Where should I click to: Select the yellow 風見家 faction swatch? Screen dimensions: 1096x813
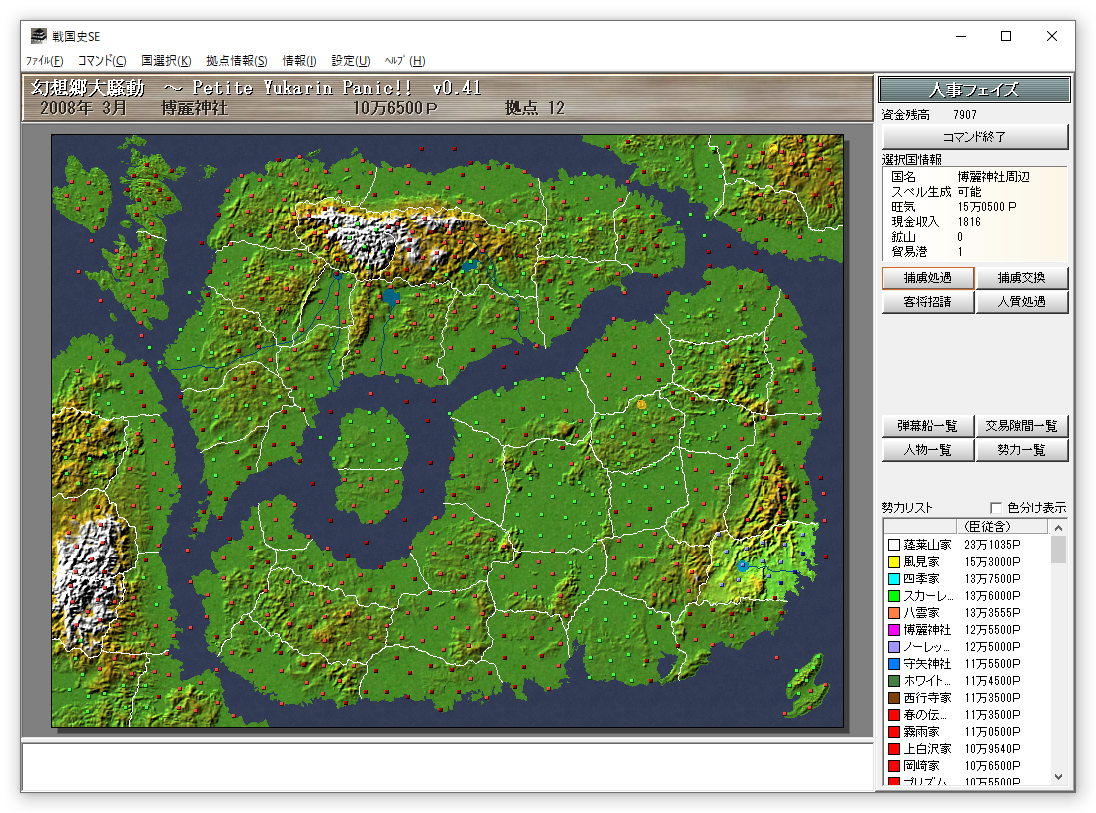(894, 562)
